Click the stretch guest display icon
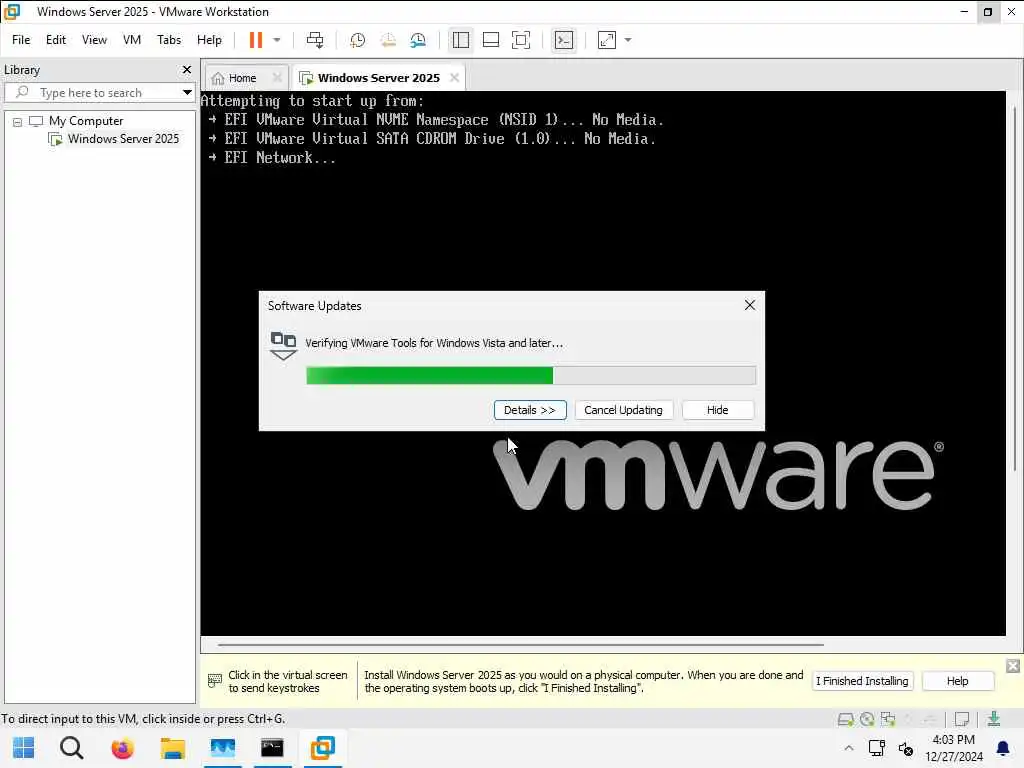This screenshot has width=1024, height=768. [x=607, y=40]
